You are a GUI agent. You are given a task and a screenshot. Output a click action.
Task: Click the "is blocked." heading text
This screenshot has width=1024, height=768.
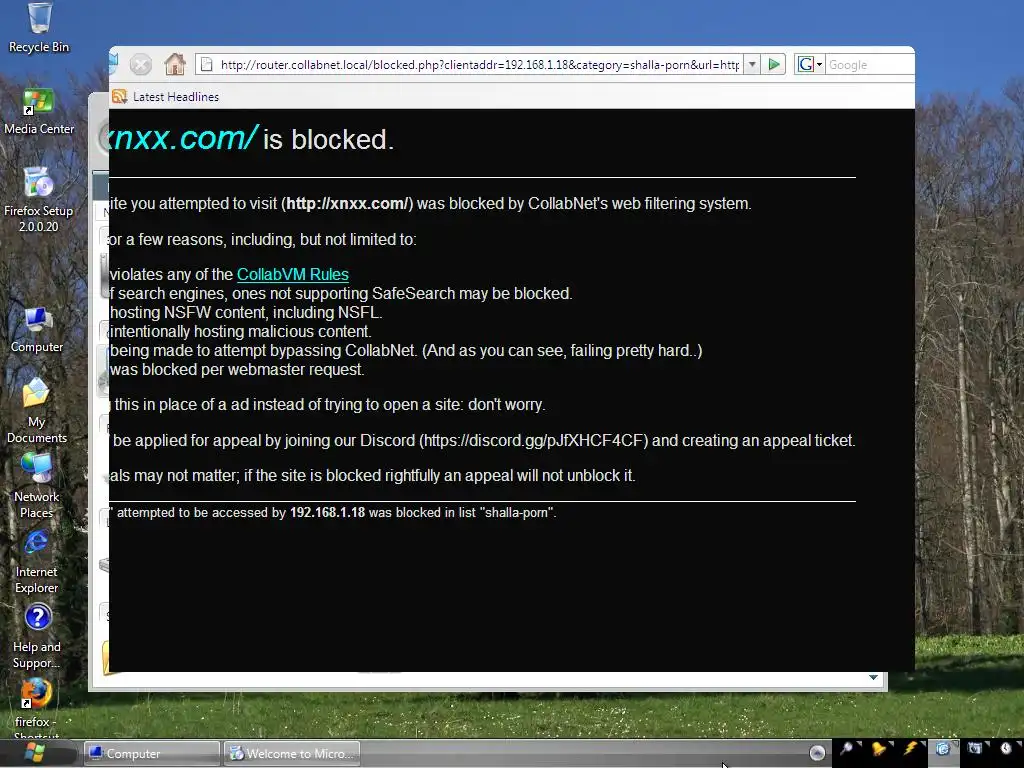click(x=328, y=140)
